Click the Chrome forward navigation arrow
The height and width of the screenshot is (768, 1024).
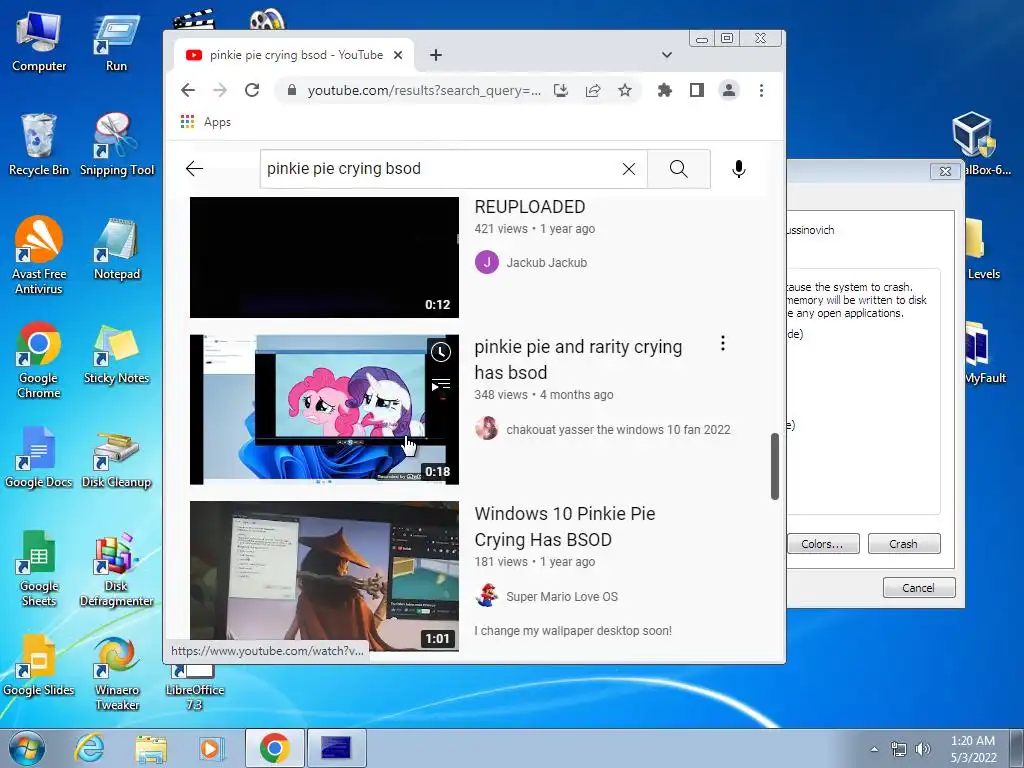(220, 90)
